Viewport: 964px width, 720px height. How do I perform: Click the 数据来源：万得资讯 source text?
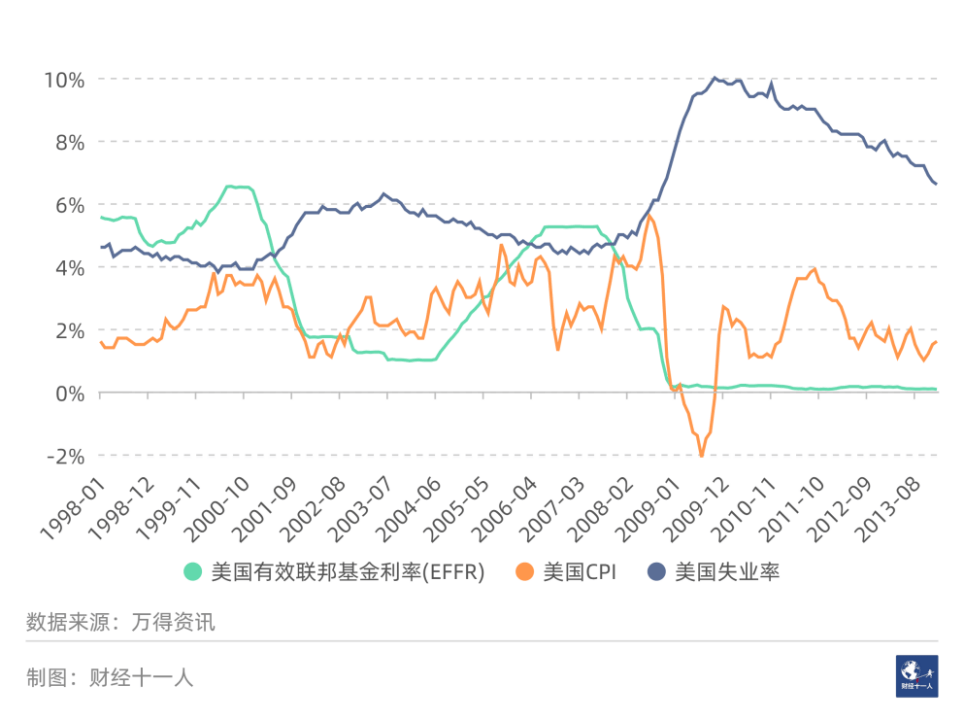click(x=120, y=622)
